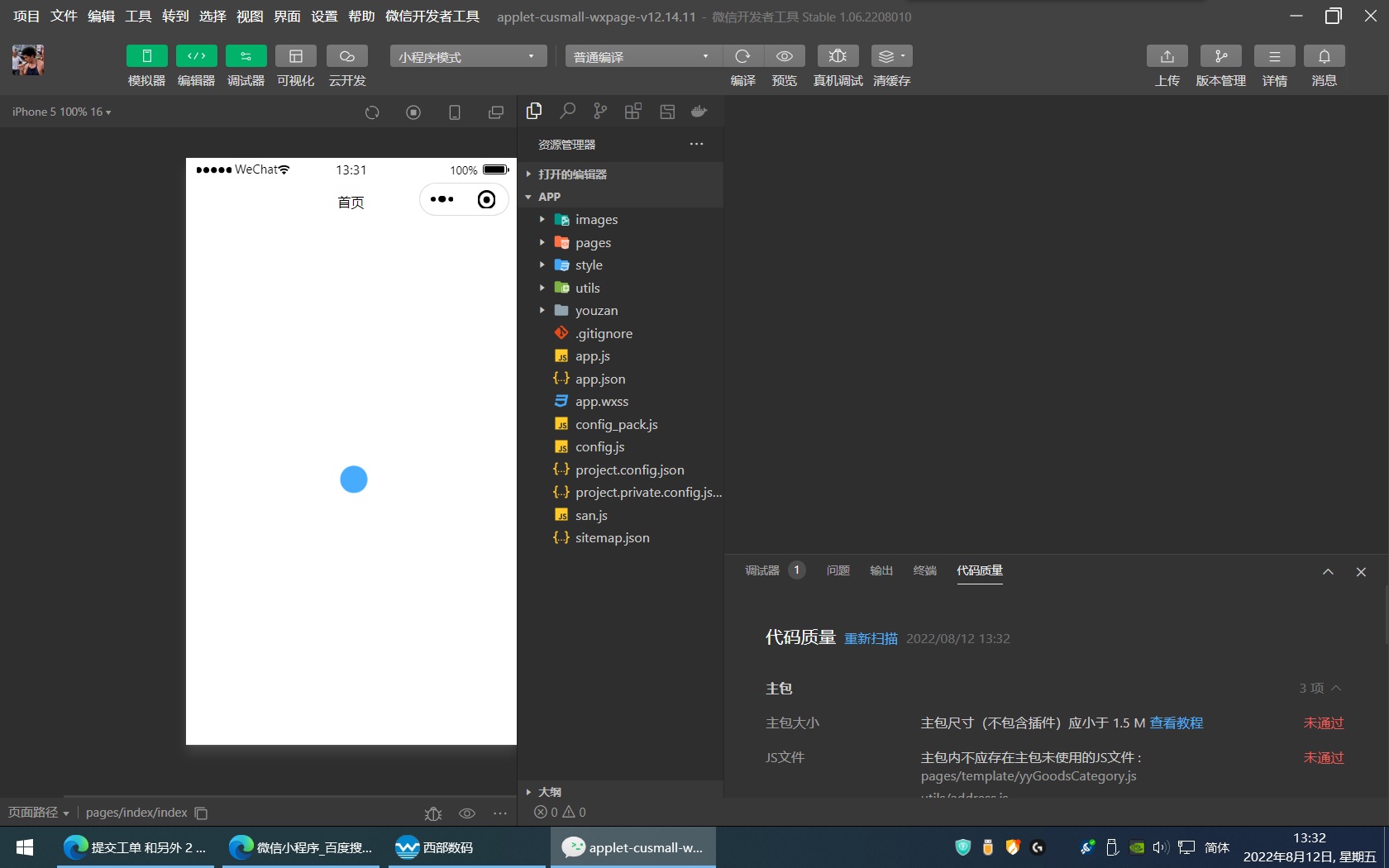Open the 小程序模式 mode dropdown
1389x868 pixels.
point(468,56)
